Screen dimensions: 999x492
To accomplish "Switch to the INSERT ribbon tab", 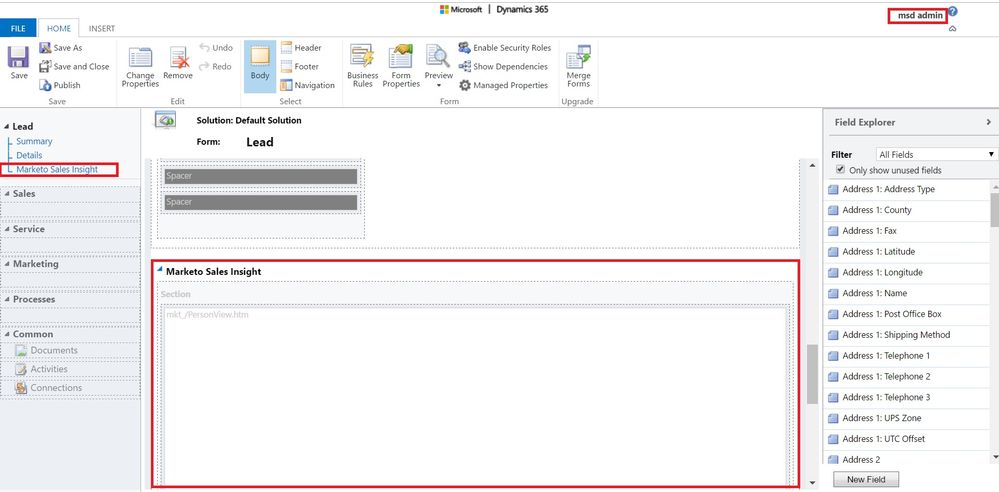I will (x=102, y=29).
